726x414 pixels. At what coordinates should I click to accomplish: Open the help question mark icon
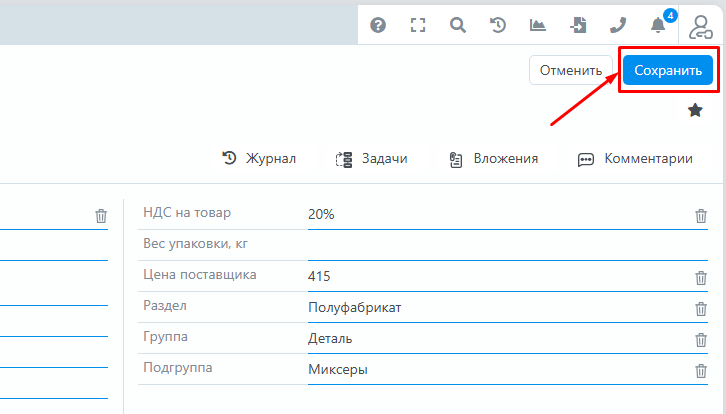point(378,26)
